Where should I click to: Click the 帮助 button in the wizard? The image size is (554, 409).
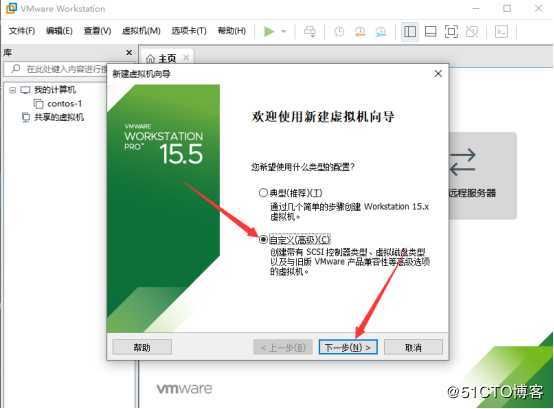[x=142, y=348]
